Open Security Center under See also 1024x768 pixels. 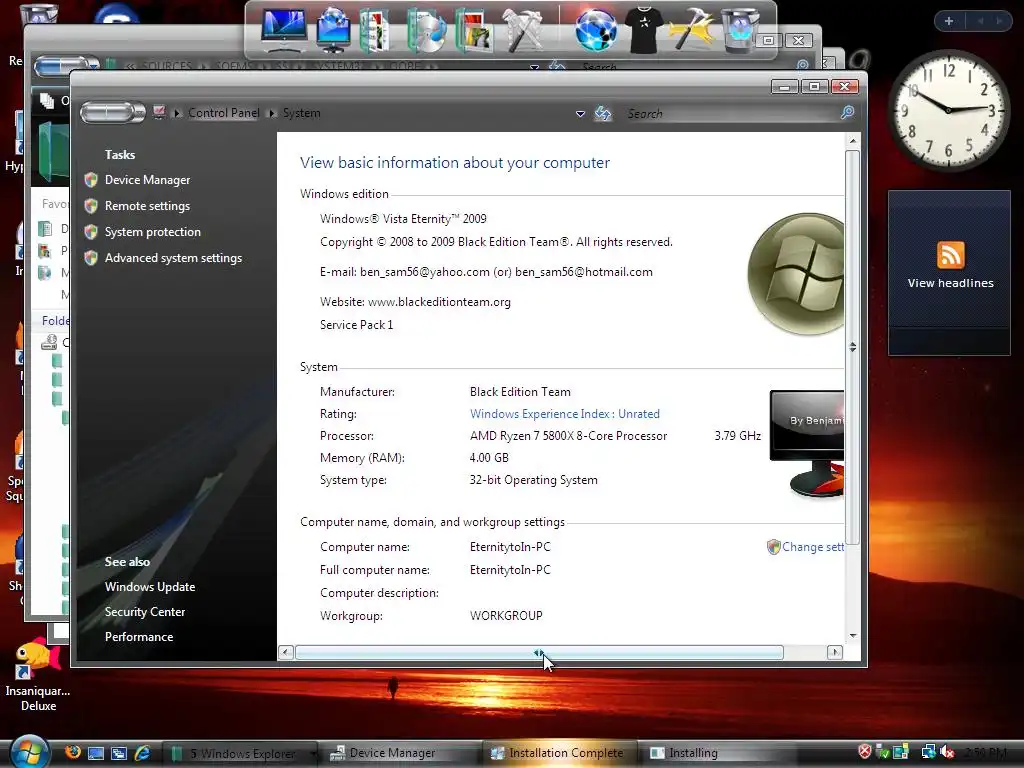[x=145, y=612]
